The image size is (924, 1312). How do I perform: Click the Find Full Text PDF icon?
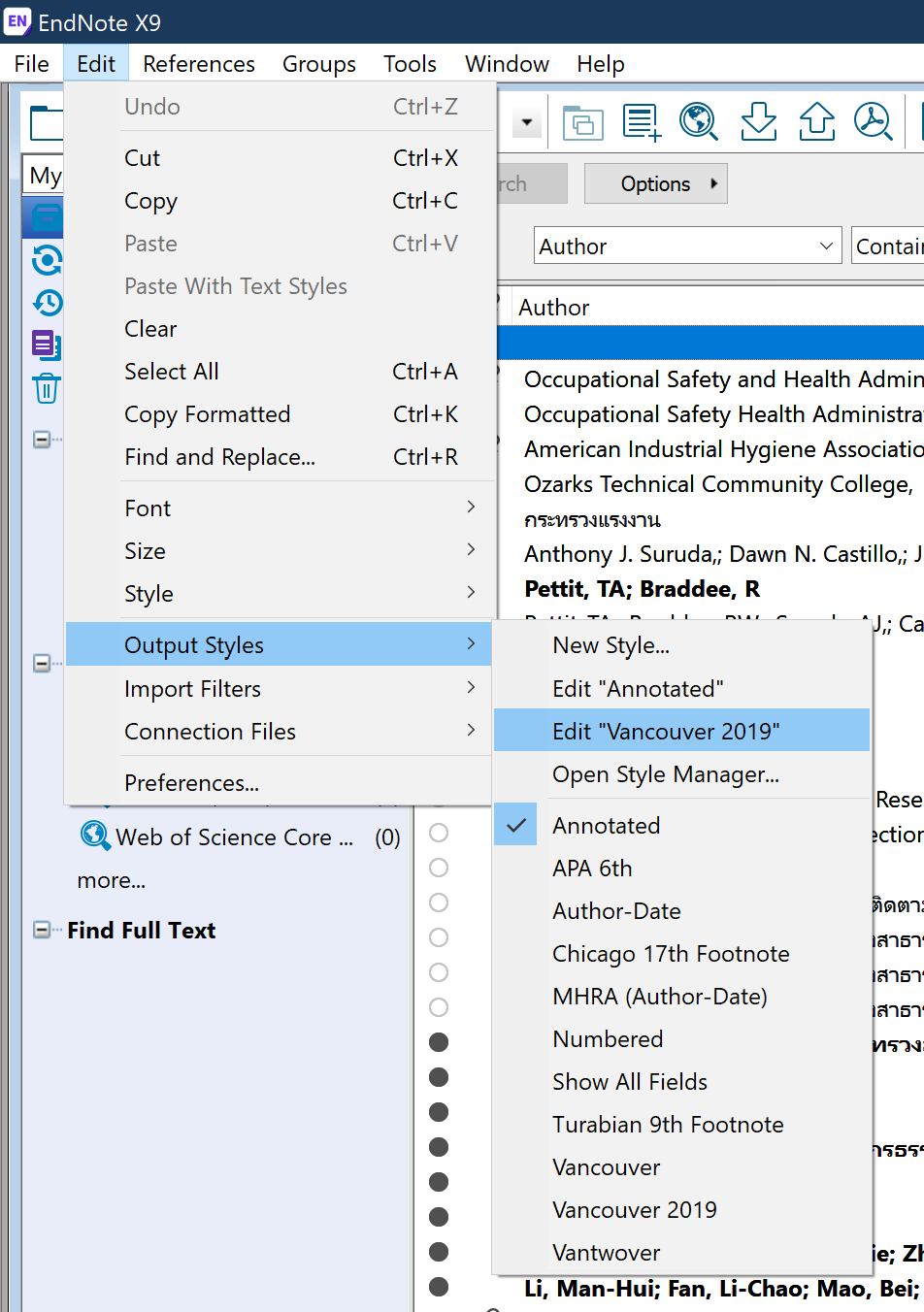pos(874,122)
